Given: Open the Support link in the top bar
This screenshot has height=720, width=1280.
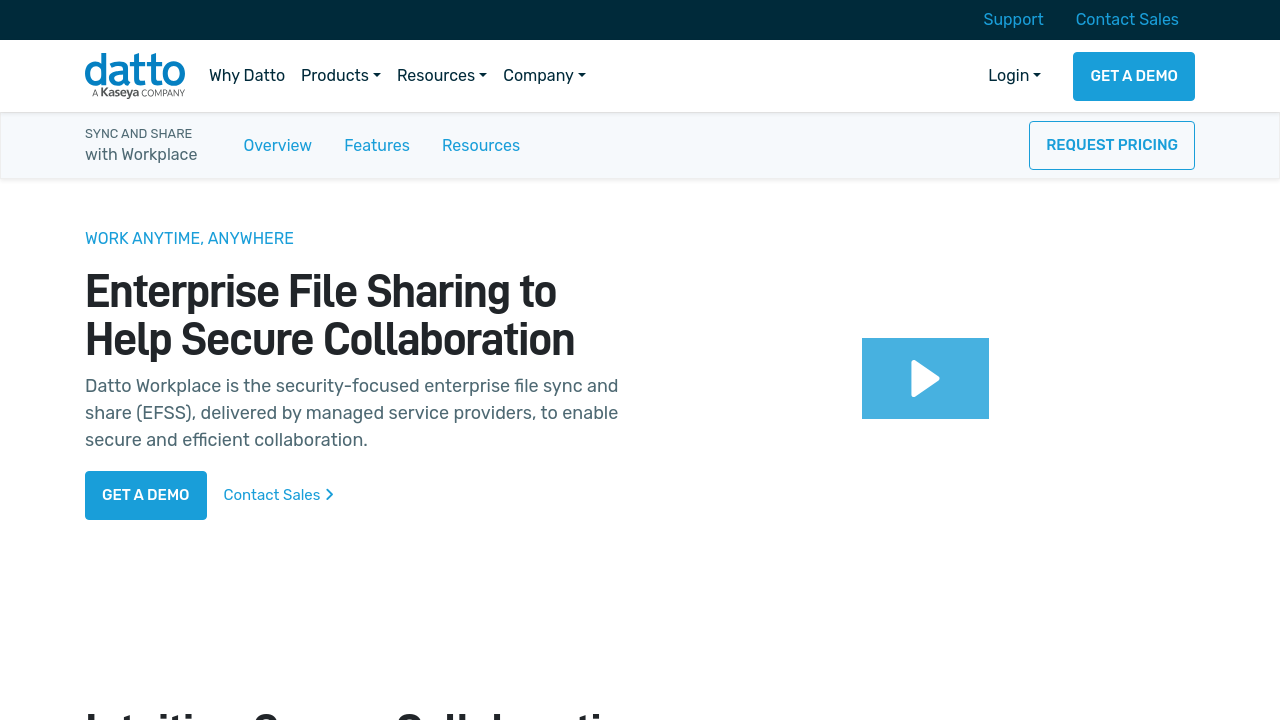Looking at the screenshot, I should click(1013, 20).
